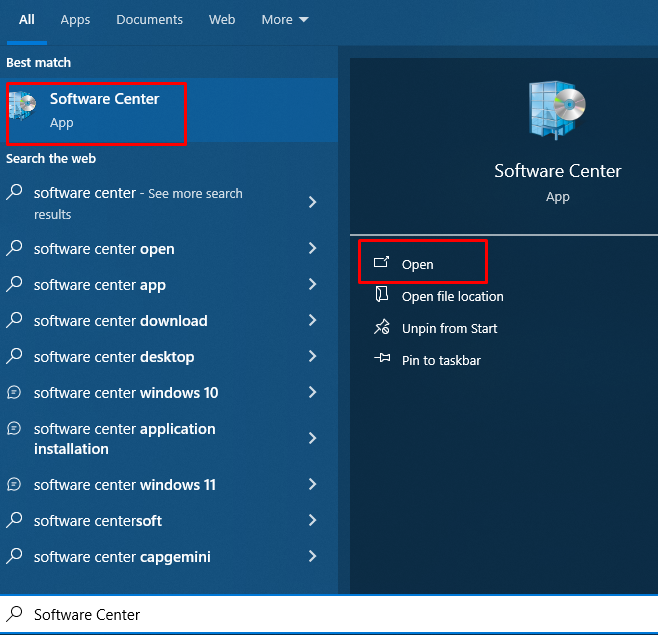Expand chevron for 'See more search results' row
This screenshot has height=635, width=658.
coord(313,202)
